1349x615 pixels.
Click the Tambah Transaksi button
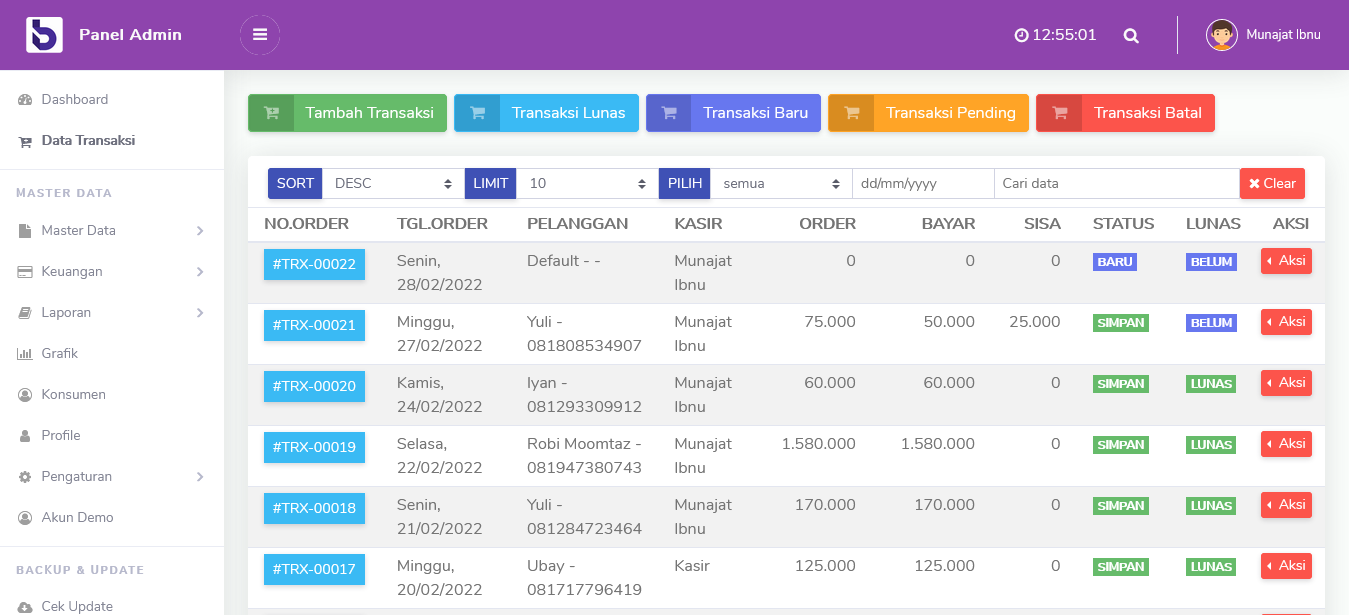click(x=347, y=113)
